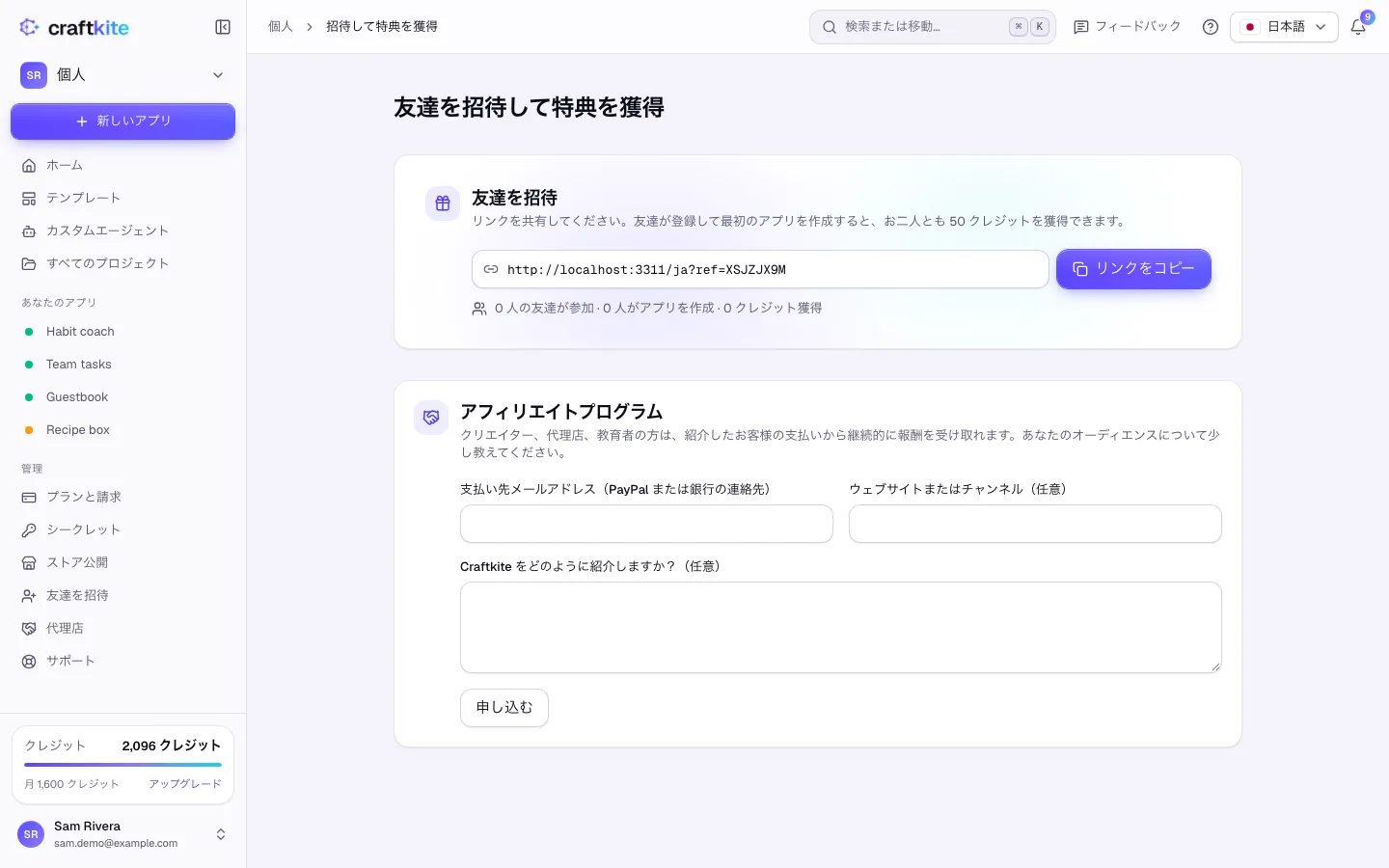This screenshot has width=1389, height=868.
Task: Click the handshake icon beside アフィリエイトプログラム
Action: click(x=431, y=418)
